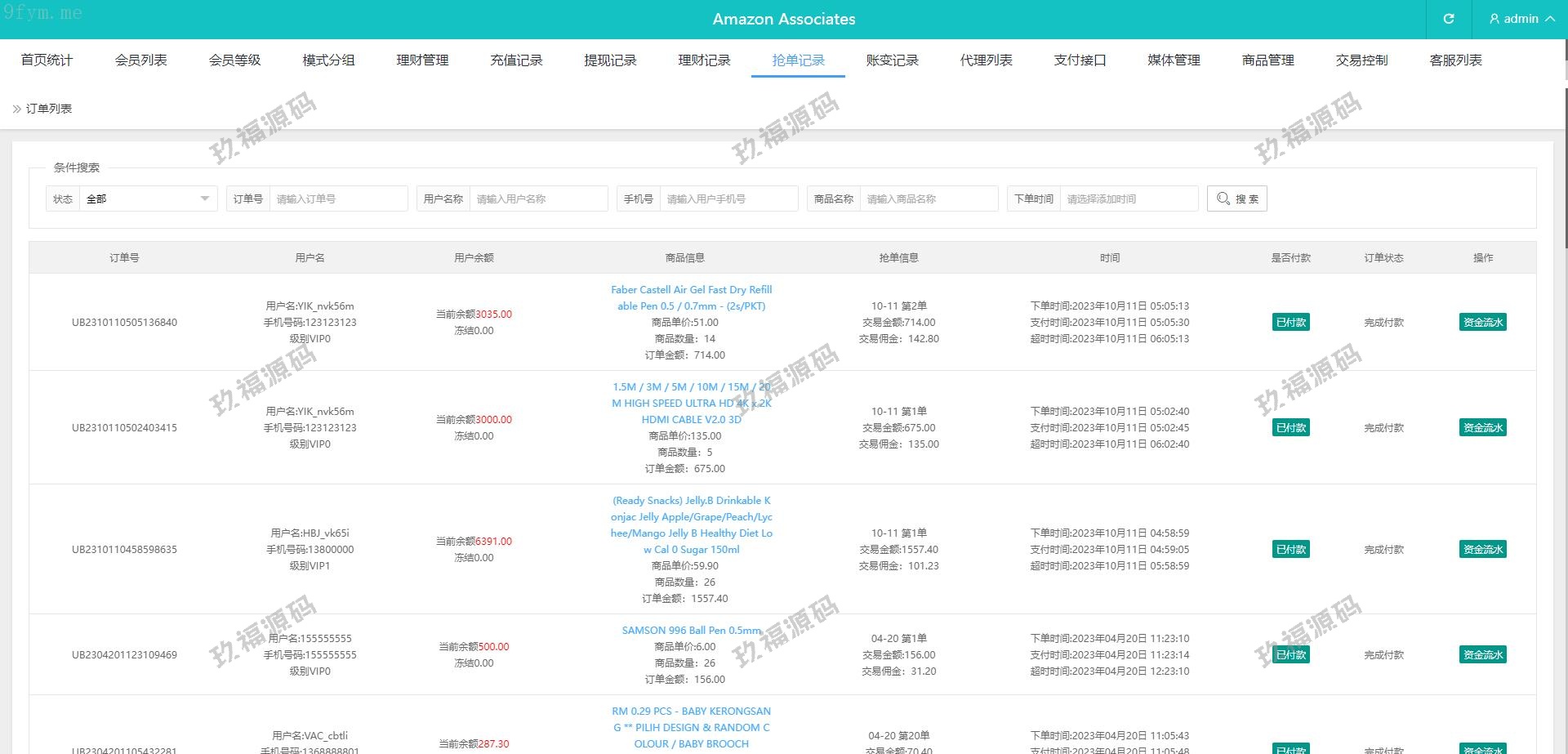Open the 下单时间 date picker field
This screenshot has width=1568, height=754.
pyautogui.click(x=1129, y=199)
